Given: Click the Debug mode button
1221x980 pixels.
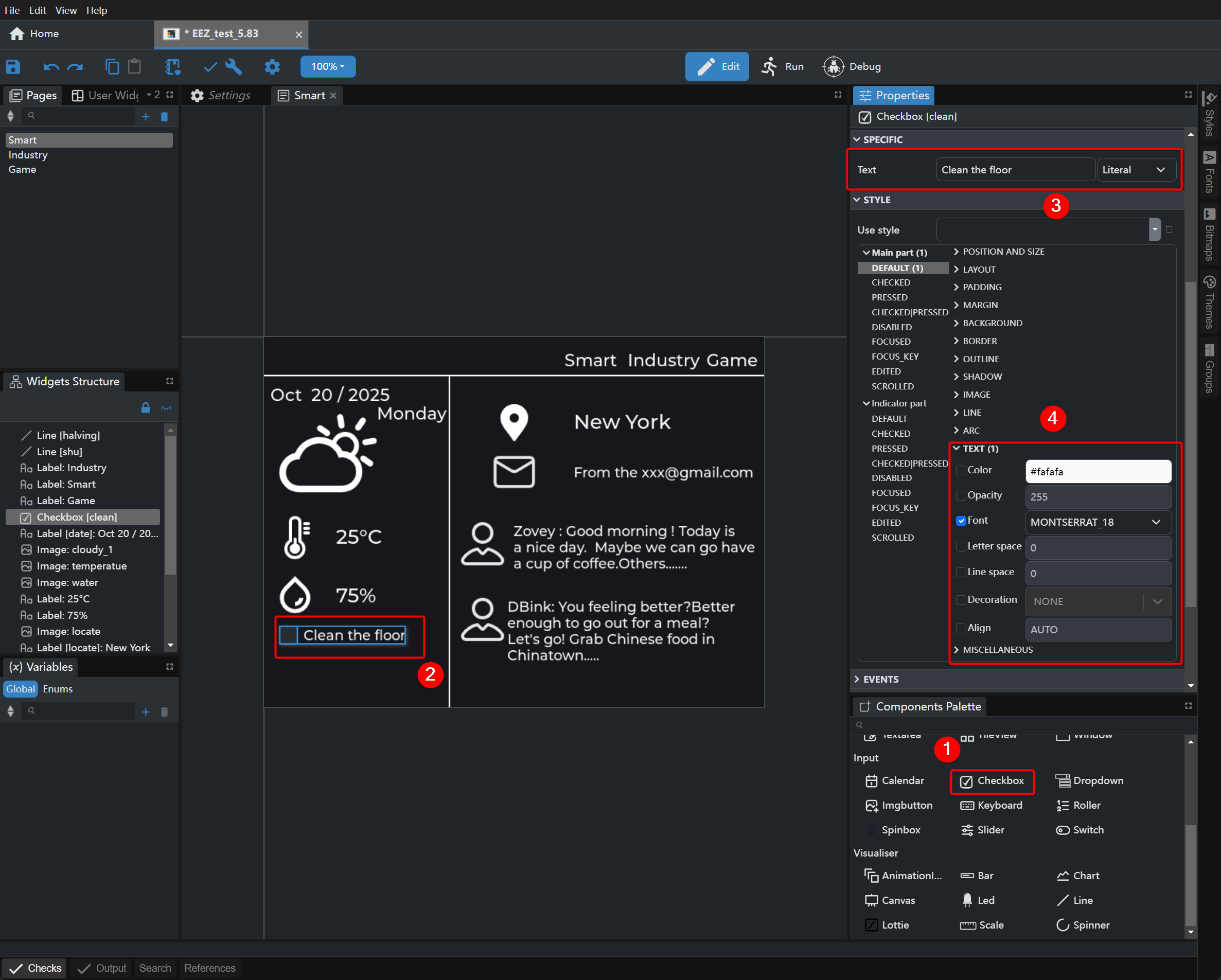Looking at the screenshot, I should coord(852,67).
